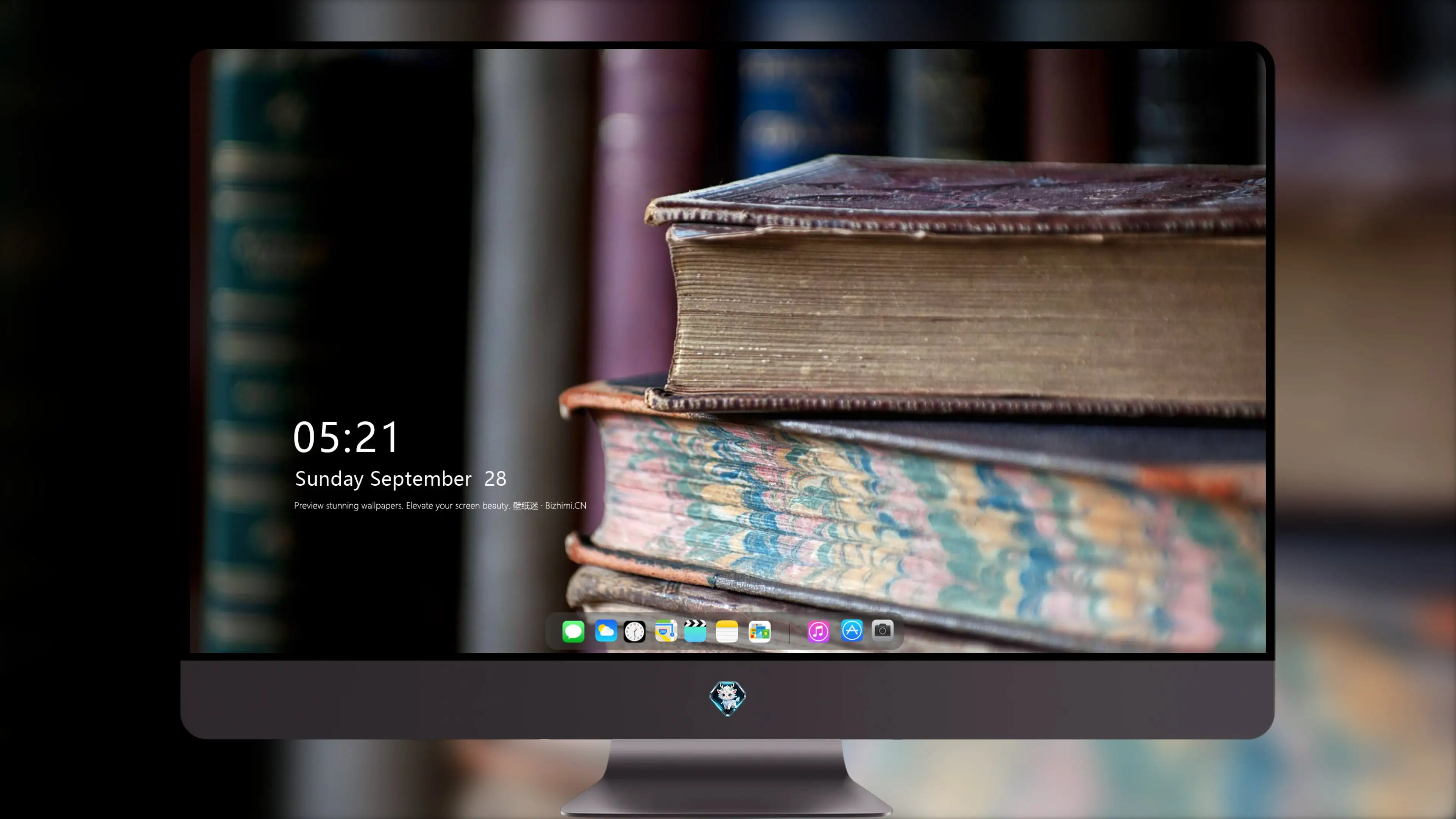1456x819 pixels.
Task: Open the green Messages app in dock
Action: coord(573,631)
